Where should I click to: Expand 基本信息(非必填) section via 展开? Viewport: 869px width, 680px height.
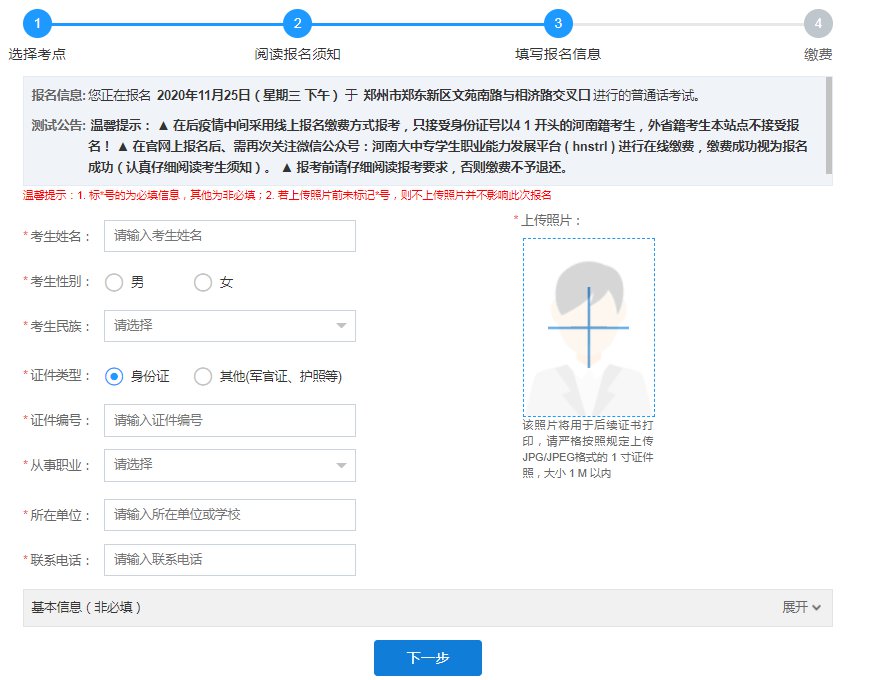(800, 607)
